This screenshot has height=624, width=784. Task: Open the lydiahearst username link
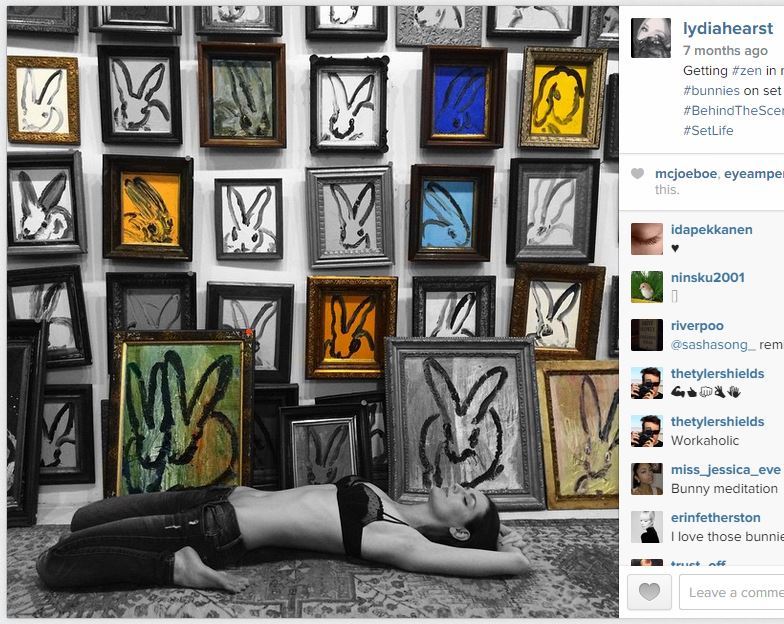728,28
